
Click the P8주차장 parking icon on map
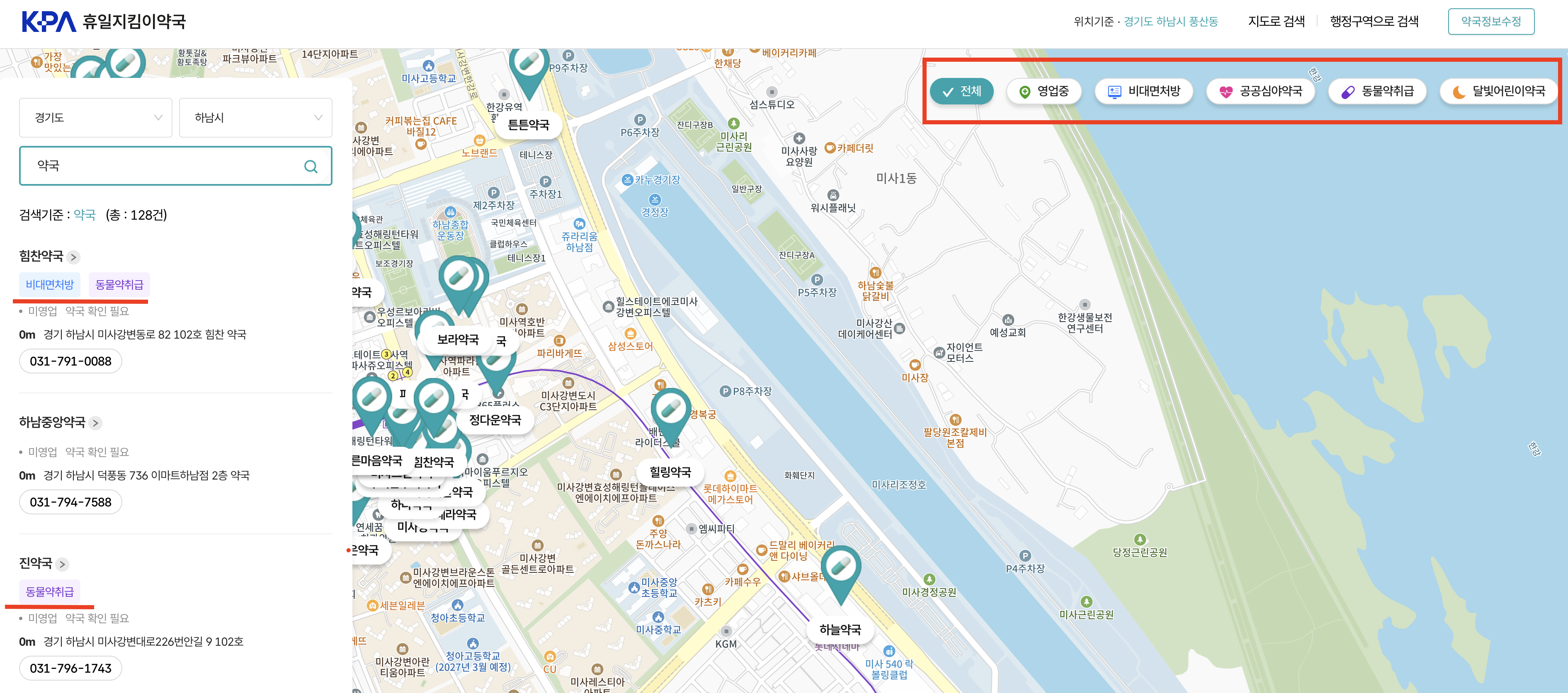click(x=725, y=392)
